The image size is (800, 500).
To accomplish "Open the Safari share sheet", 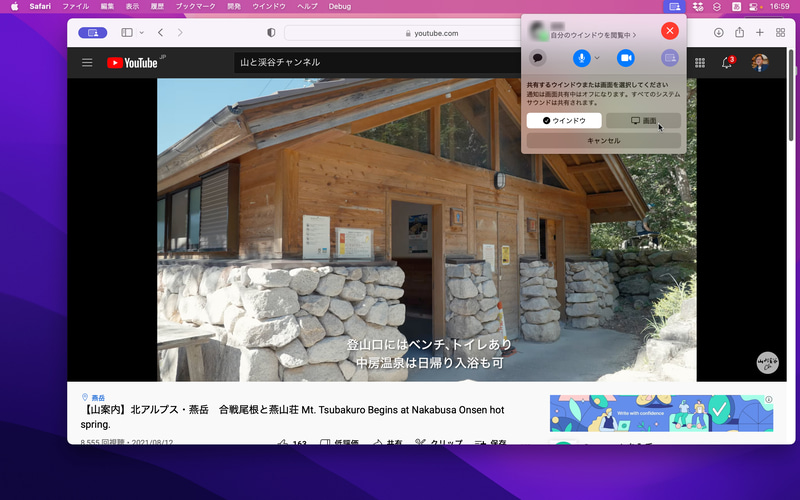I will pyautogui.click(x=739, y=33).
